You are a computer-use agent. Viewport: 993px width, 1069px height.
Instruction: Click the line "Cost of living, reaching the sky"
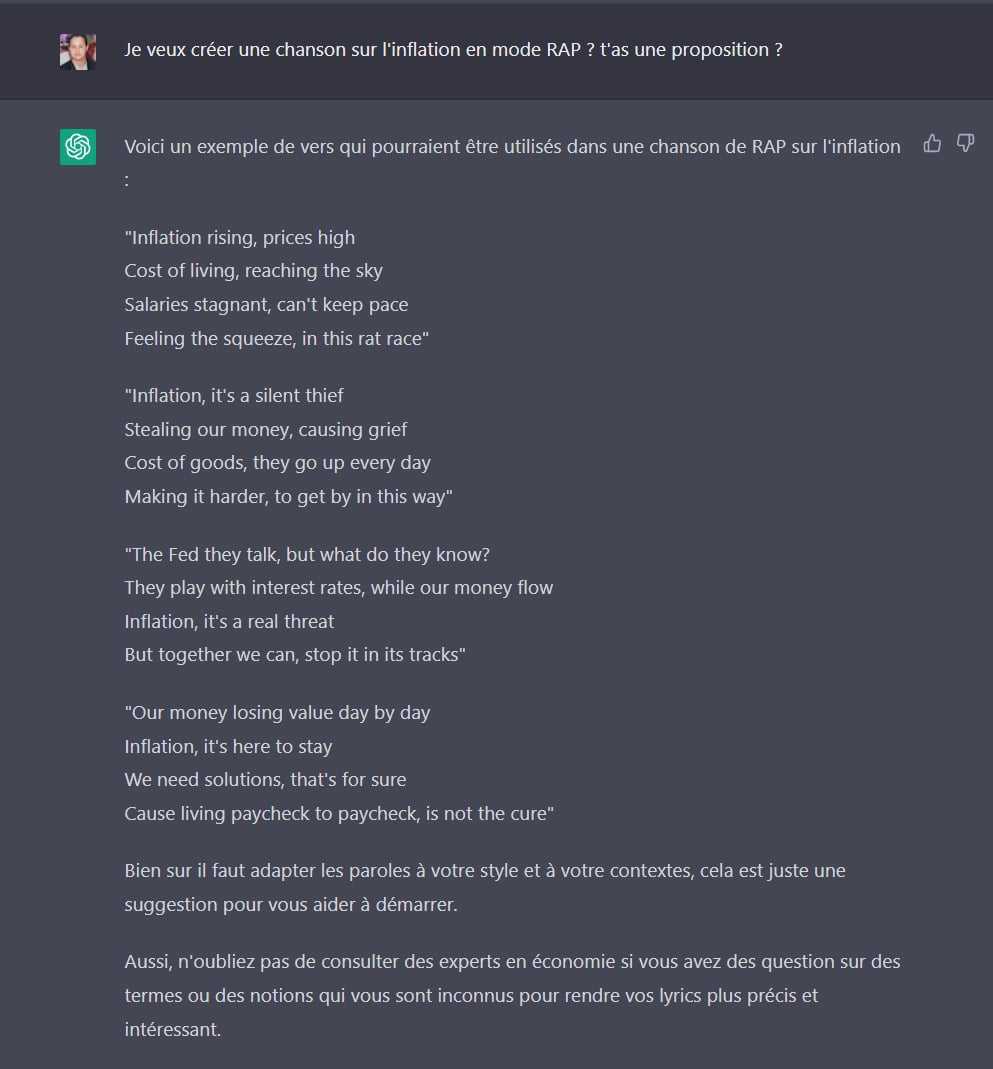click(254, 271)
